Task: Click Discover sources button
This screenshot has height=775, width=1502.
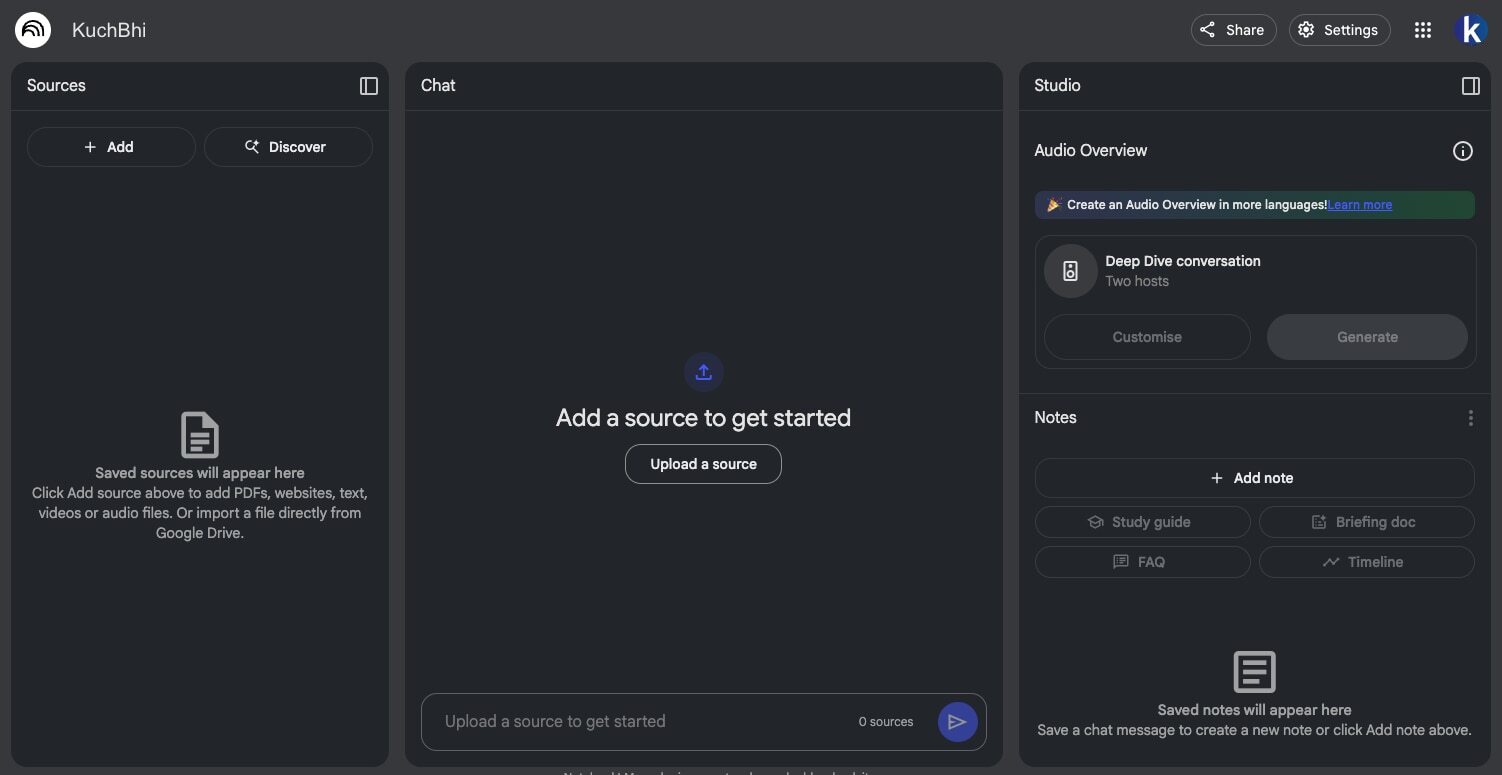Action: [x=288, y=147]
